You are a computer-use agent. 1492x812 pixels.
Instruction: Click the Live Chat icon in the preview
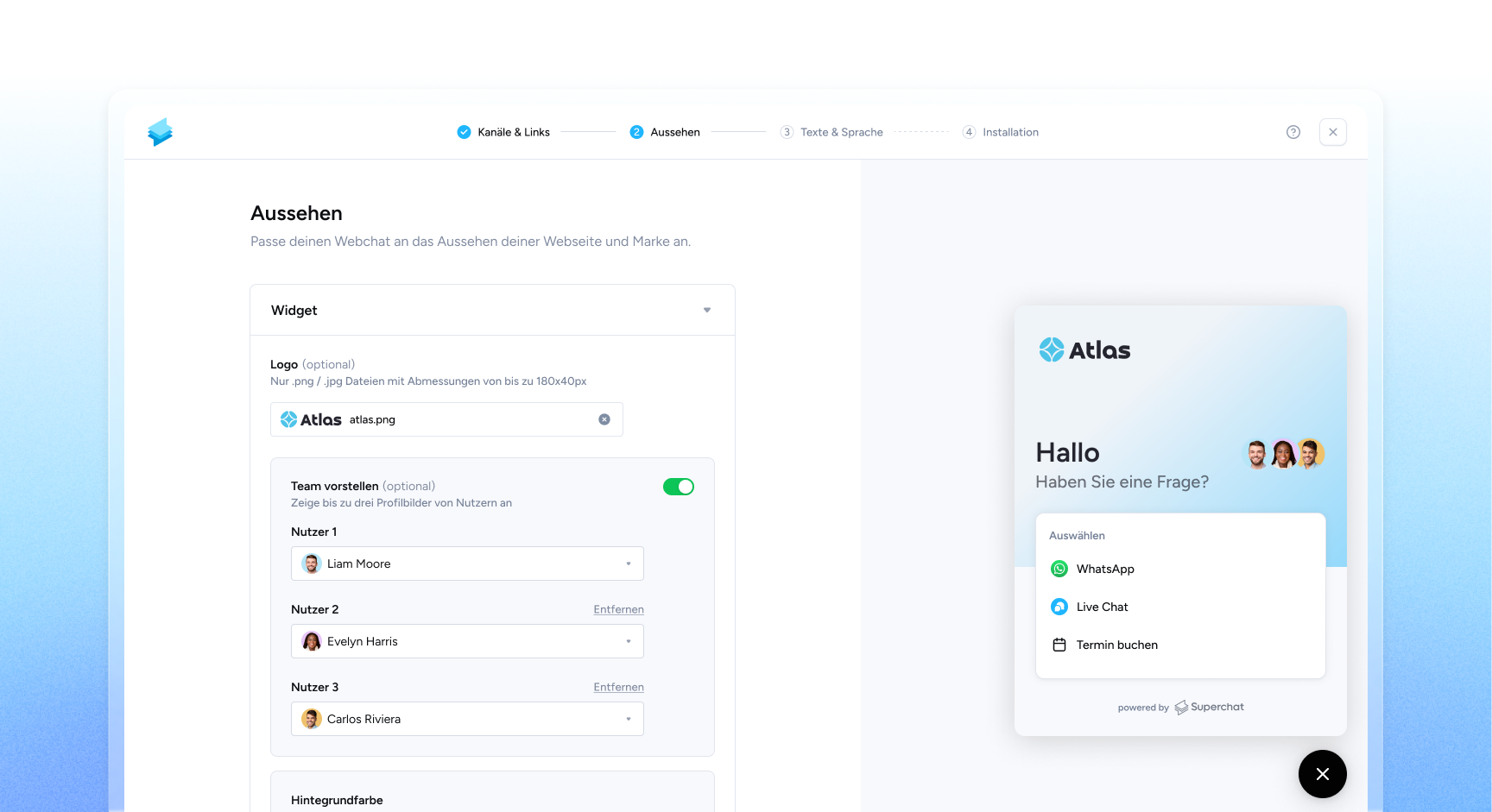(1059, 607)
